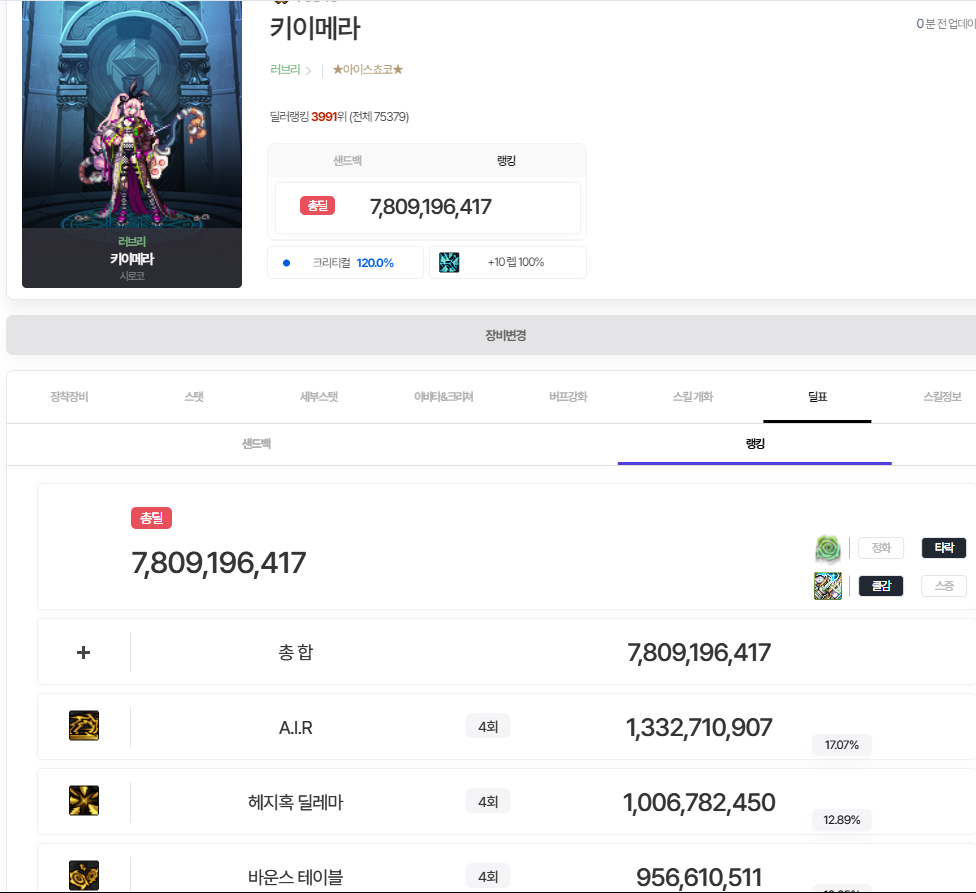Switch to the 장착장비 tab
The height and width of the screenshot is (893, 976).
coord(69,397)
